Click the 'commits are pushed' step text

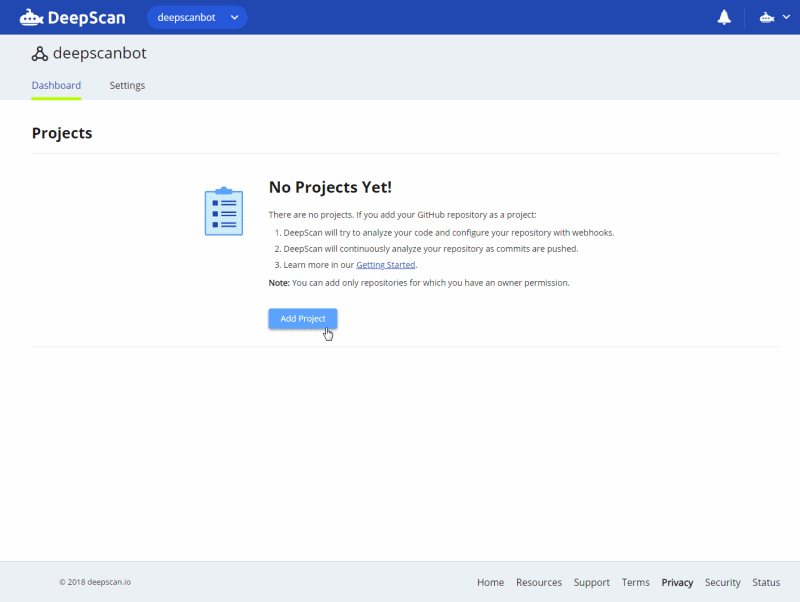tap(431, 249)
